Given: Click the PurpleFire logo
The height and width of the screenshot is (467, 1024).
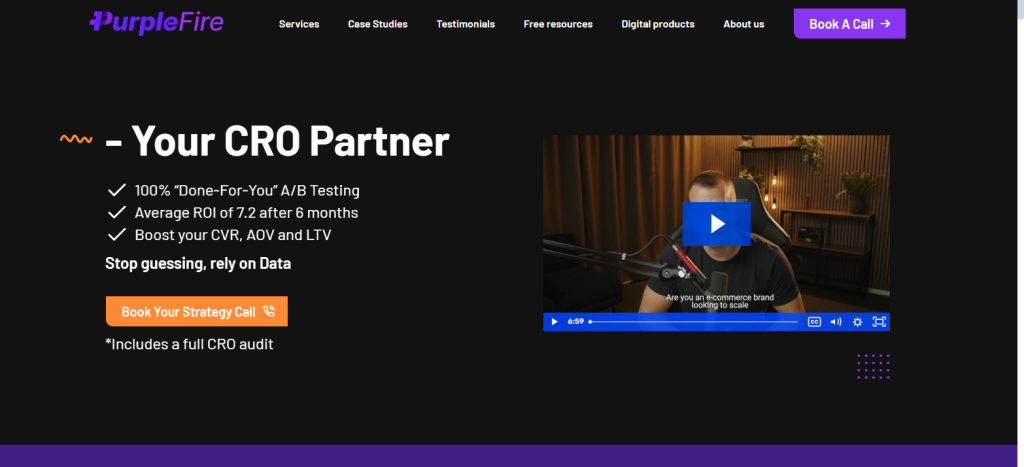Looking at the screenshot, I should tap(155, 22).
